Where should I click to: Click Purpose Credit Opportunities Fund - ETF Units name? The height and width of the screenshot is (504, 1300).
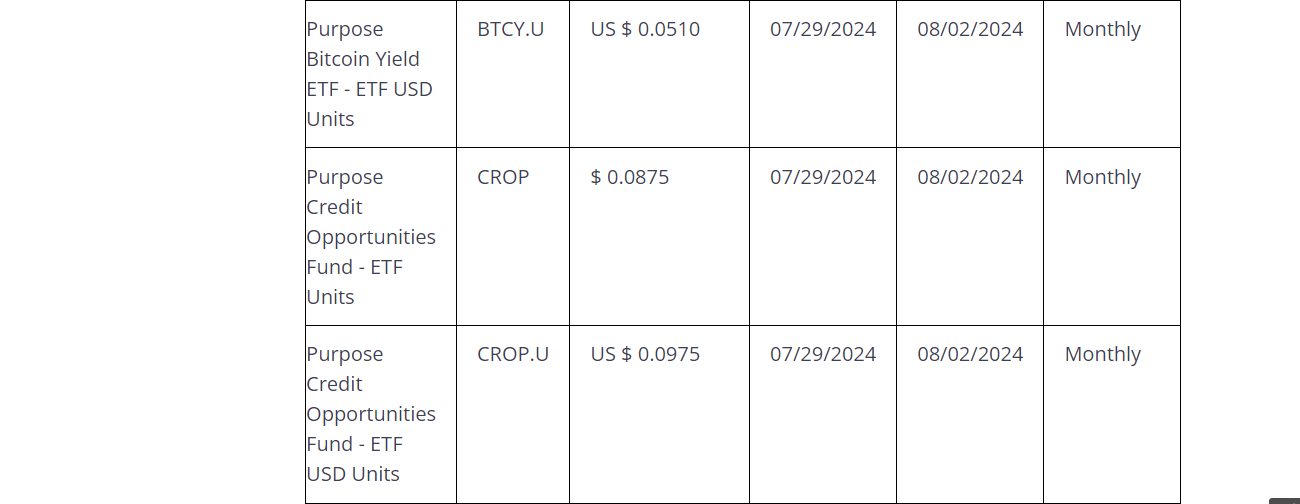370,237
